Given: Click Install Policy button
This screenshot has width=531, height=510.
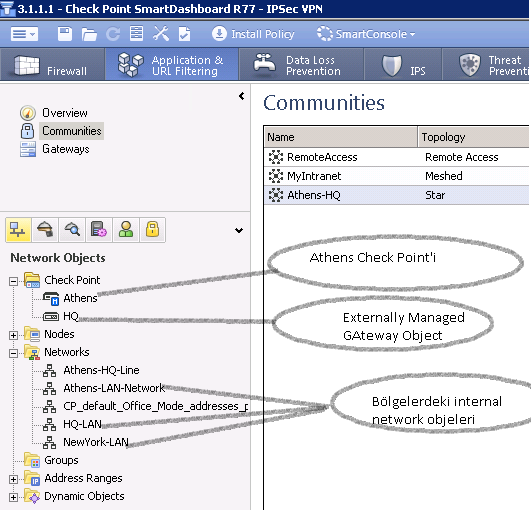Looking at the screenshot, I should [253, 34].
